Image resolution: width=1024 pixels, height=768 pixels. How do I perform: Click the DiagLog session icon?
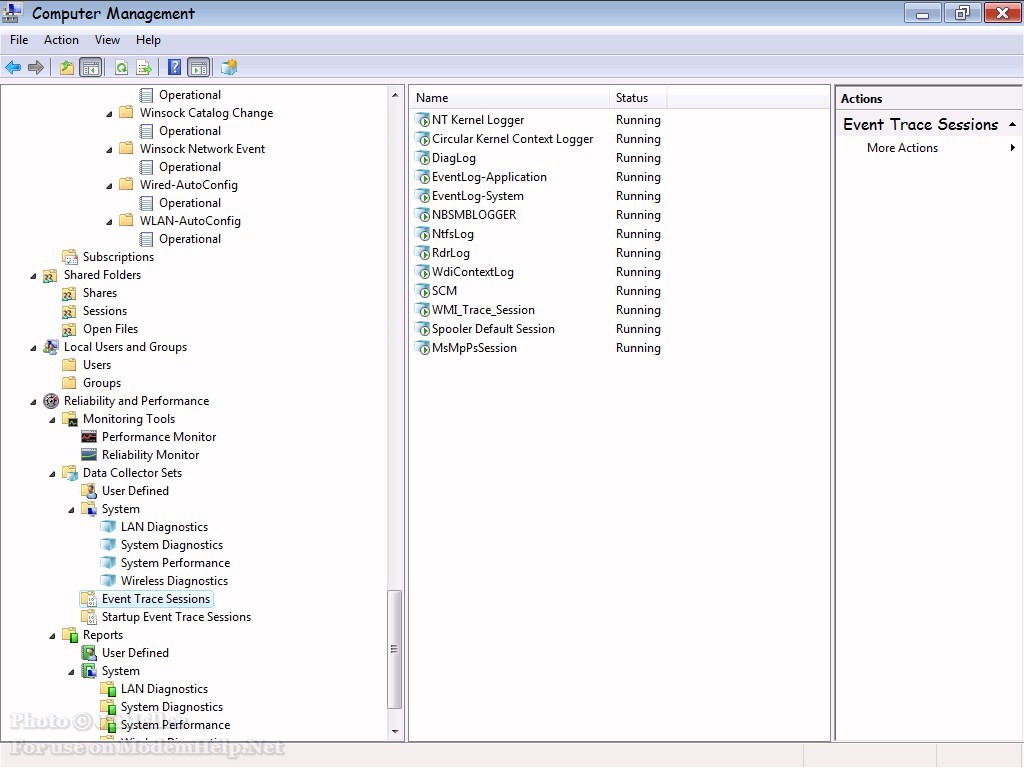[423, 158]
